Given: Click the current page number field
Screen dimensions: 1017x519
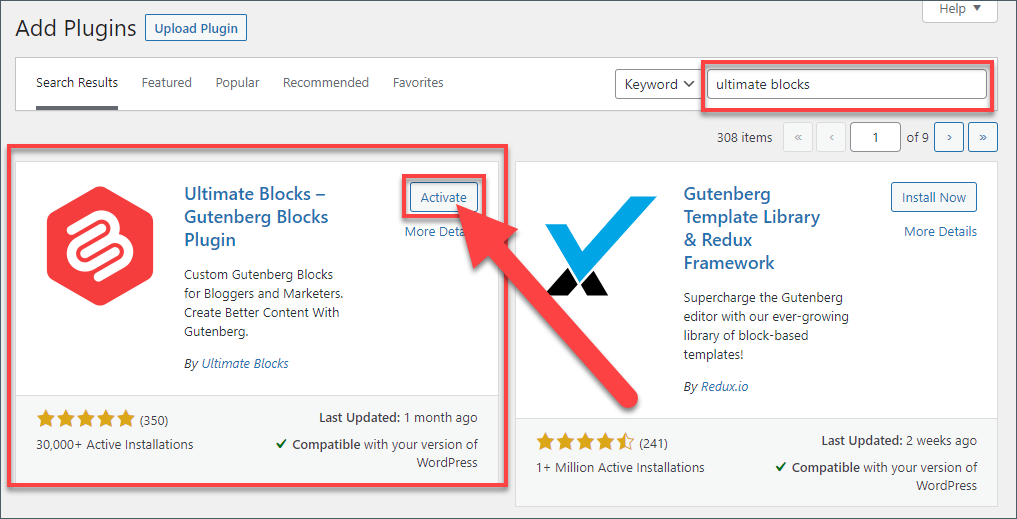Looking at the screenshot, I should pos(876,138).
